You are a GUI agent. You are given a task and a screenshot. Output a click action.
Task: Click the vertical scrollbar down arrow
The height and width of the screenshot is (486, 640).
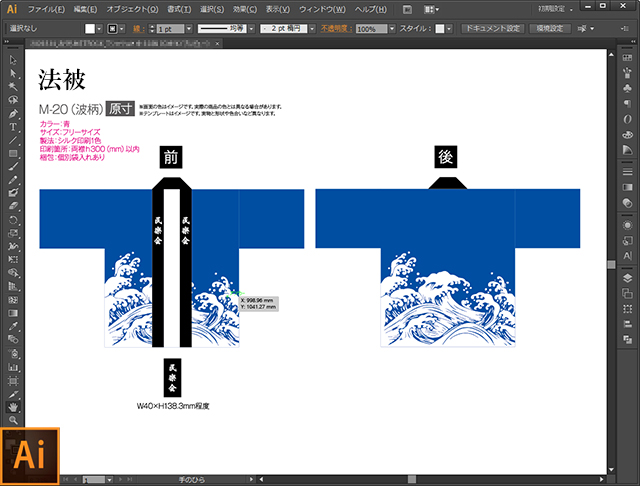point(611,470)
